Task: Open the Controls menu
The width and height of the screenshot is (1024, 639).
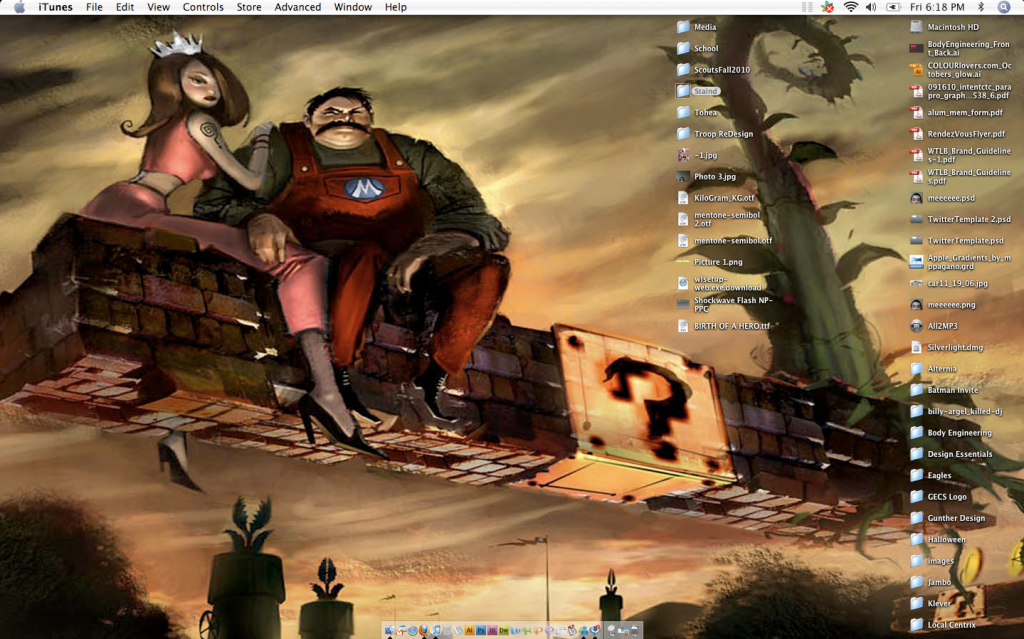Action: [203, 7]
